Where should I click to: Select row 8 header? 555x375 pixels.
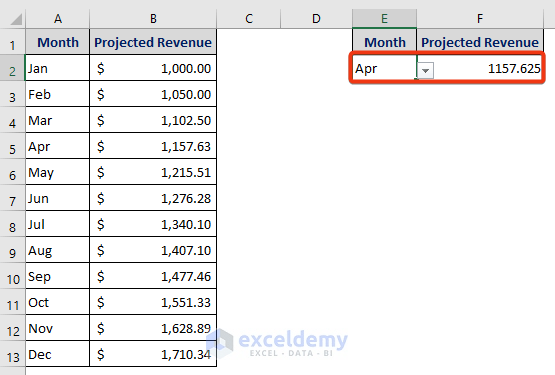pos(12,224)
